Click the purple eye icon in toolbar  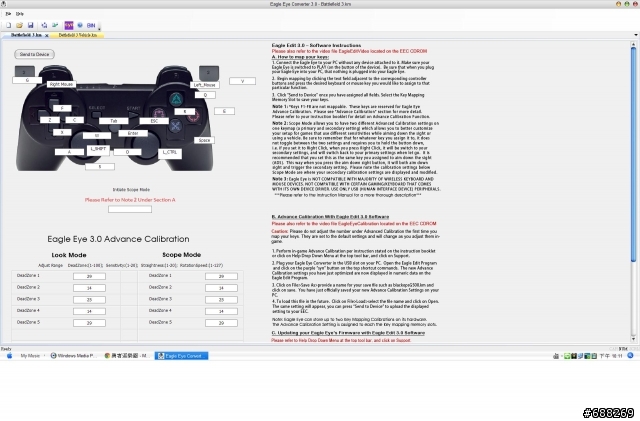[x=69, y=25]
